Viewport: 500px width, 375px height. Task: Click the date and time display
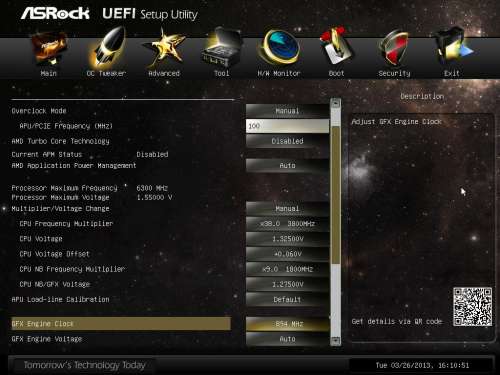pos(422,365)
